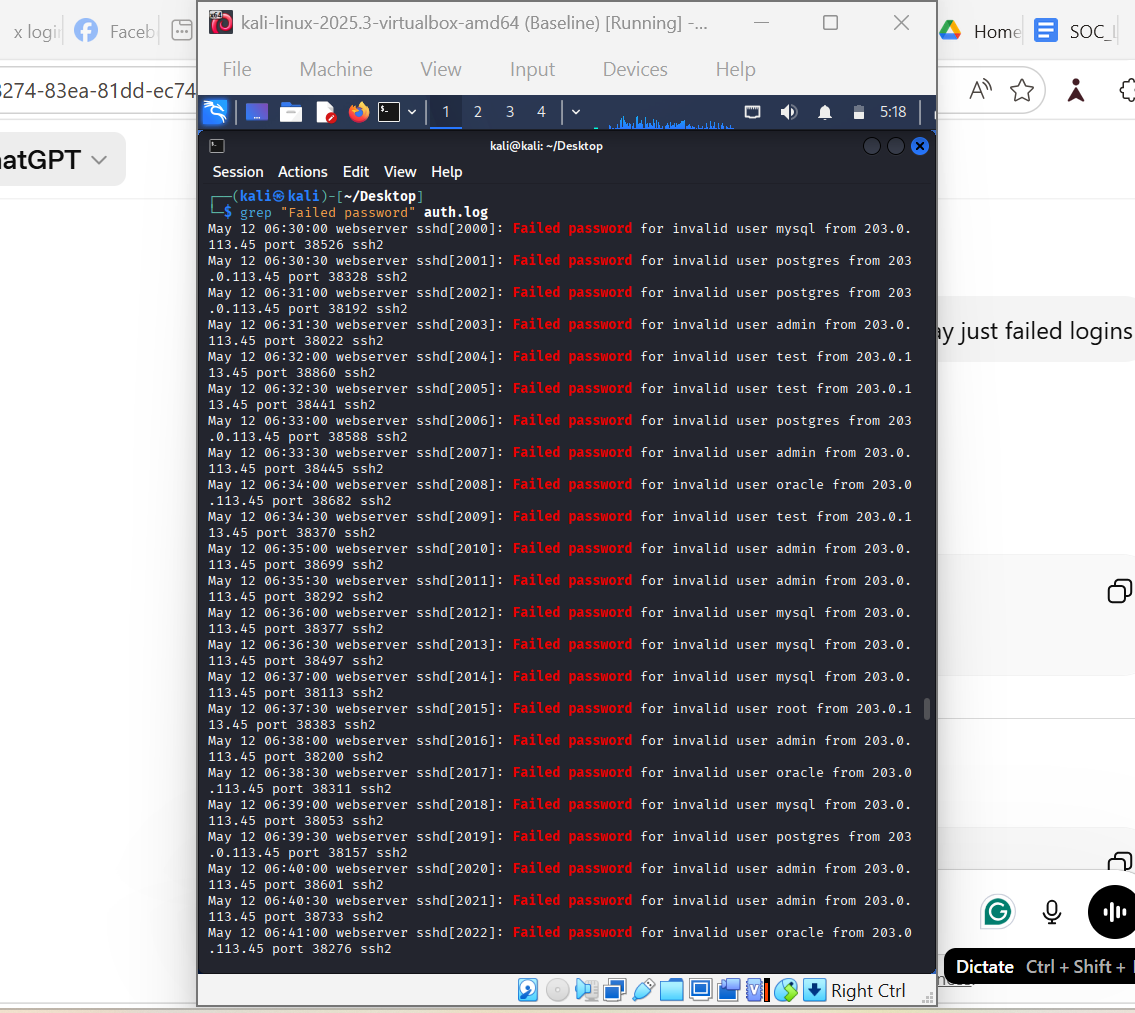Expand the dropdown arrow after workspace 4

576,112
